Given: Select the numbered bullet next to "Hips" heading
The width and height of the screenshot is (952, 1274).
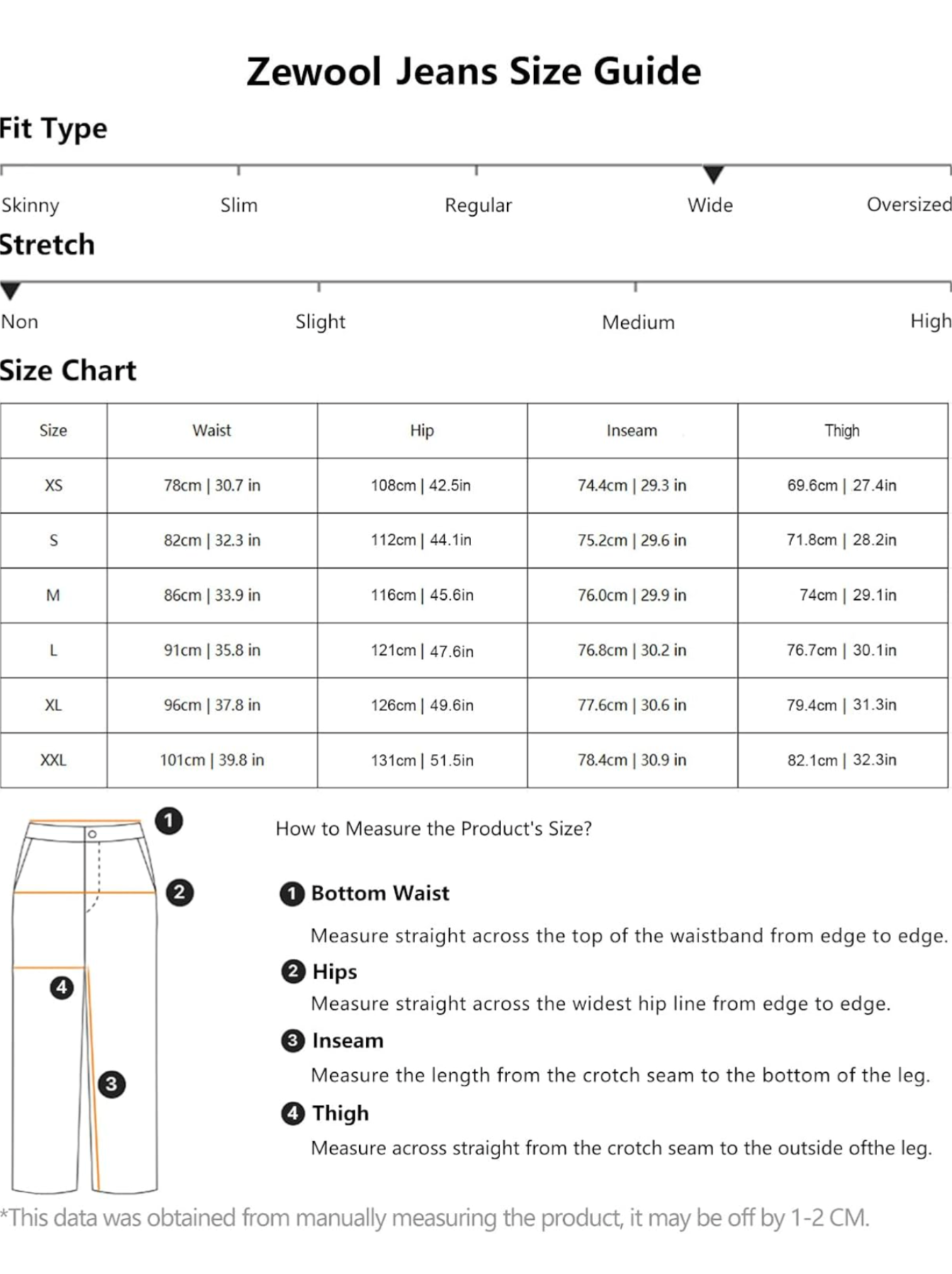Looking at the screenshot, I should [x=293, y=971].
